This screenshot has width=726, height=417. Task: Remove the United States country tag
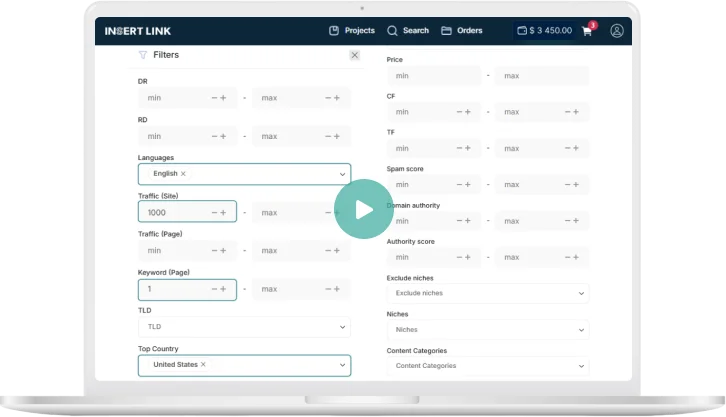point(203,365)
